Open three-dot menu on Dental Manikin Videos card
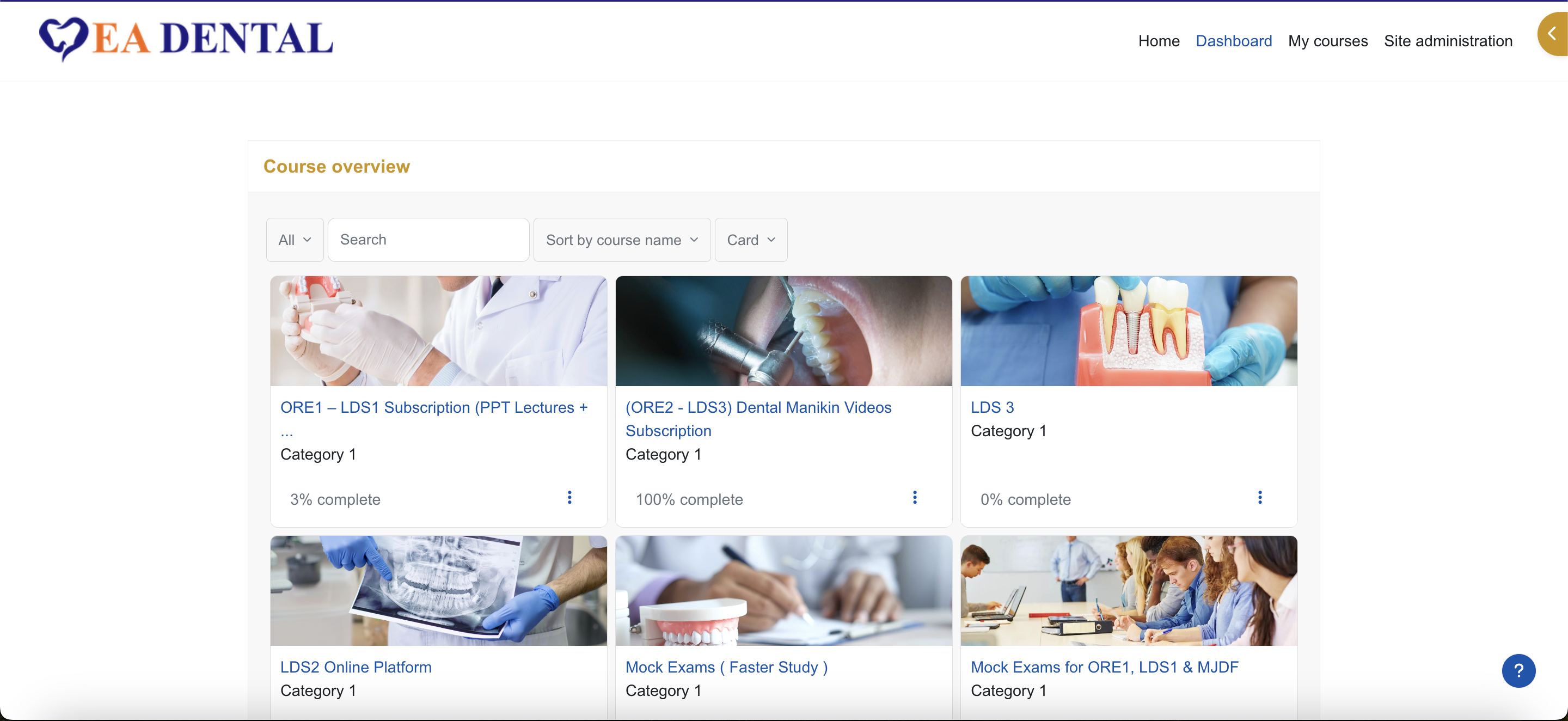This screenshot has width=1568, height=721. coord(914,498)
